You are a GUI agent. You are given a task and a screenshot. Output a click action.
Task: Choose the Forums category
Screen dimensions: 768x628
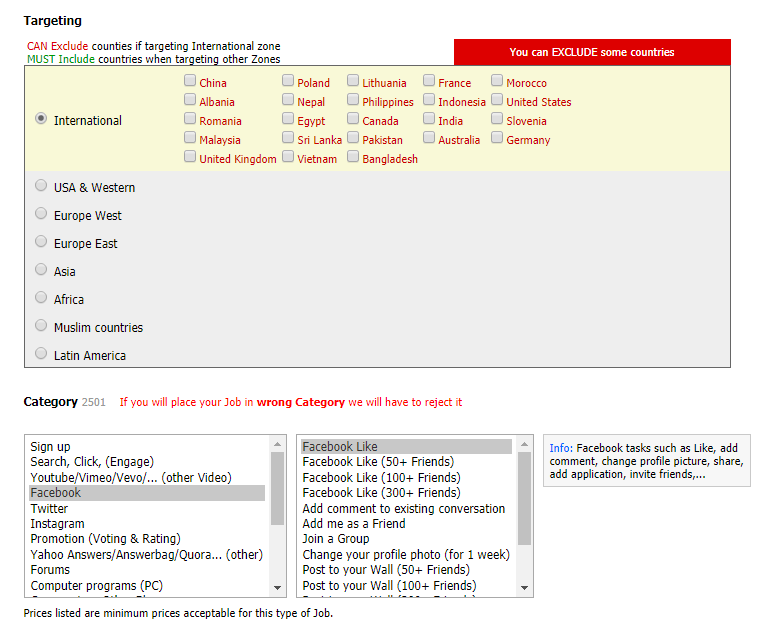147,570
